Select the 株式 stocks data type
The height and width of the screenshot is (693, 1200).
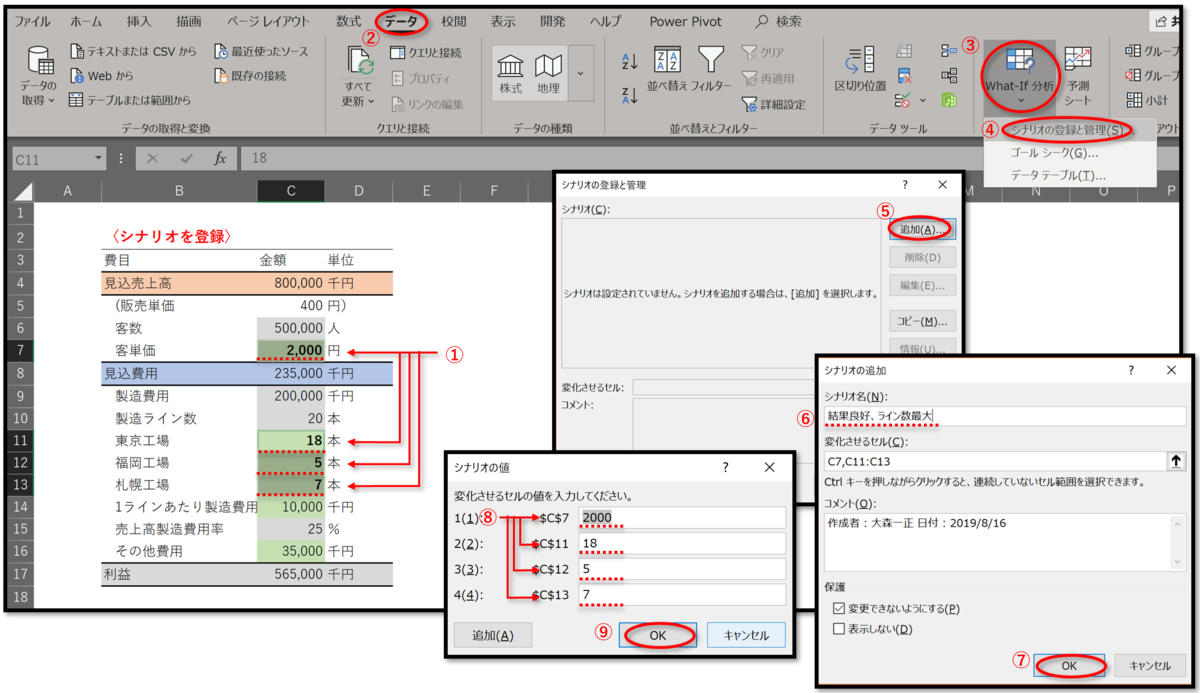click(x=511, y=72)
